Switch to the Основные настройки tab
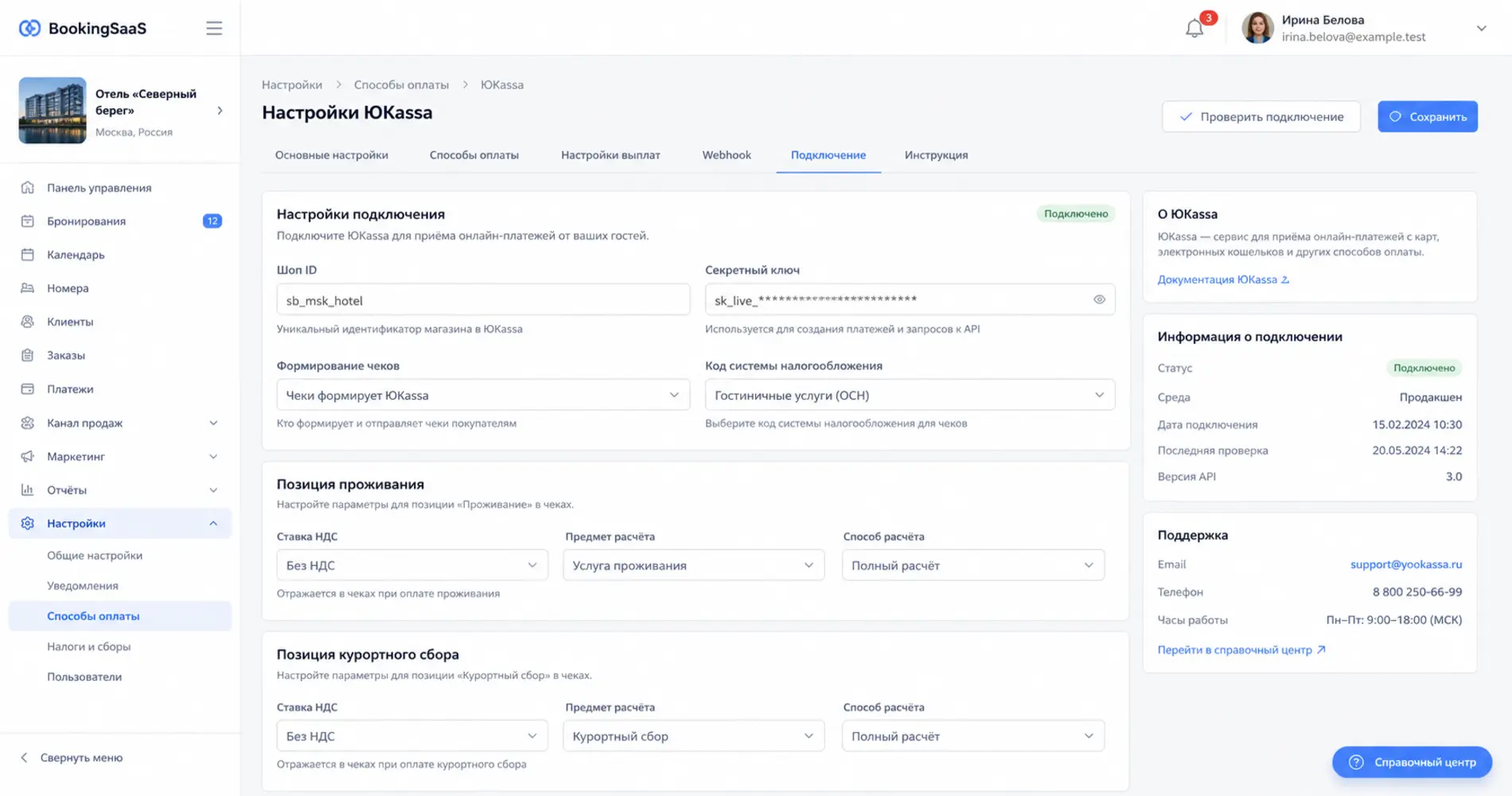 tap(332, 155)
